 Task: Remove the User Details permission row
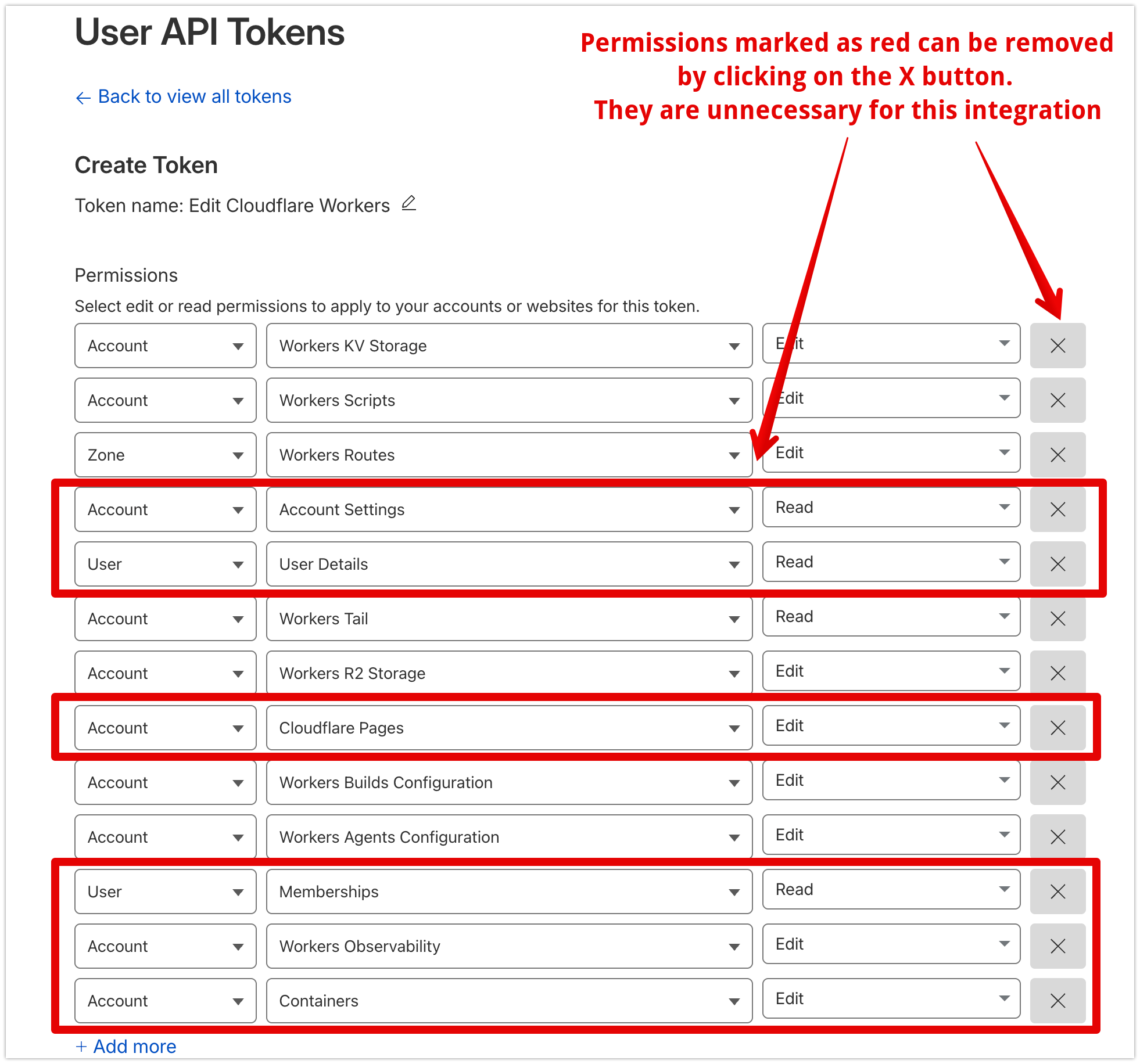coord(1057,563)
